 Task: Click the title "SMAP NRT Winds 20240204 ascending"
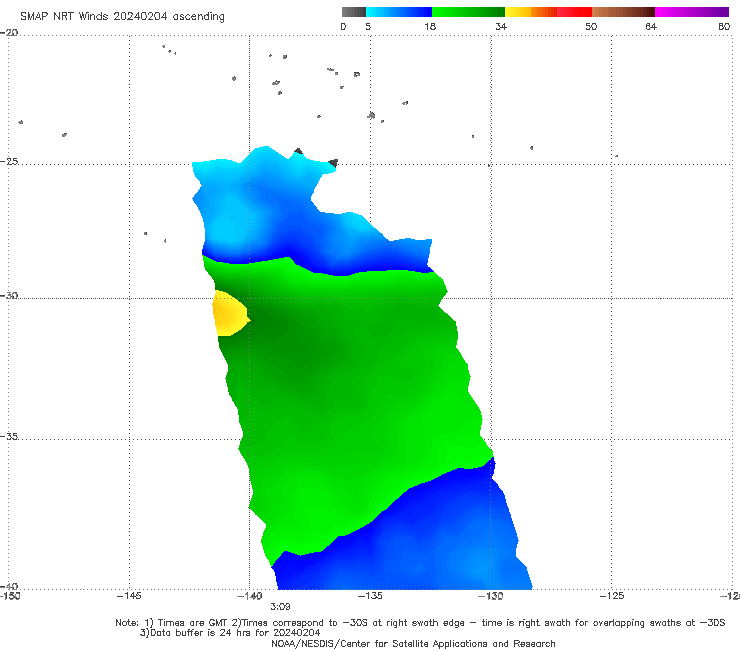coord(122,17)
